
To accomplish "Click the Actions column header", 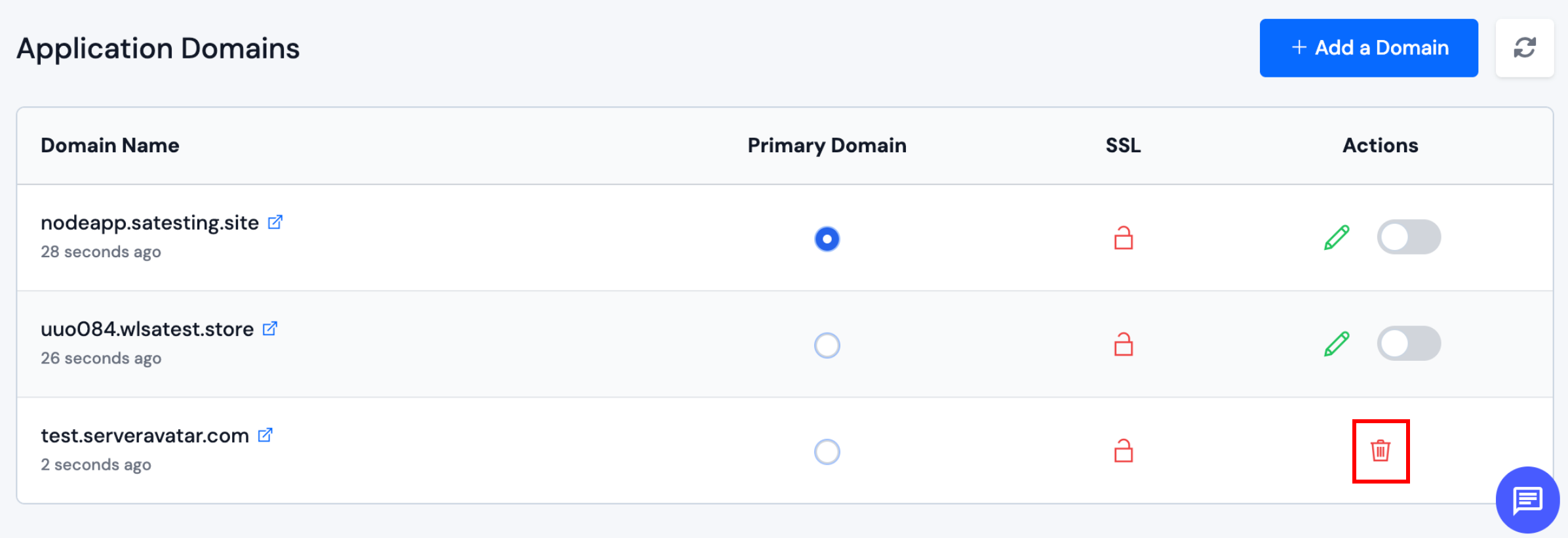I will click(1379, 145).
